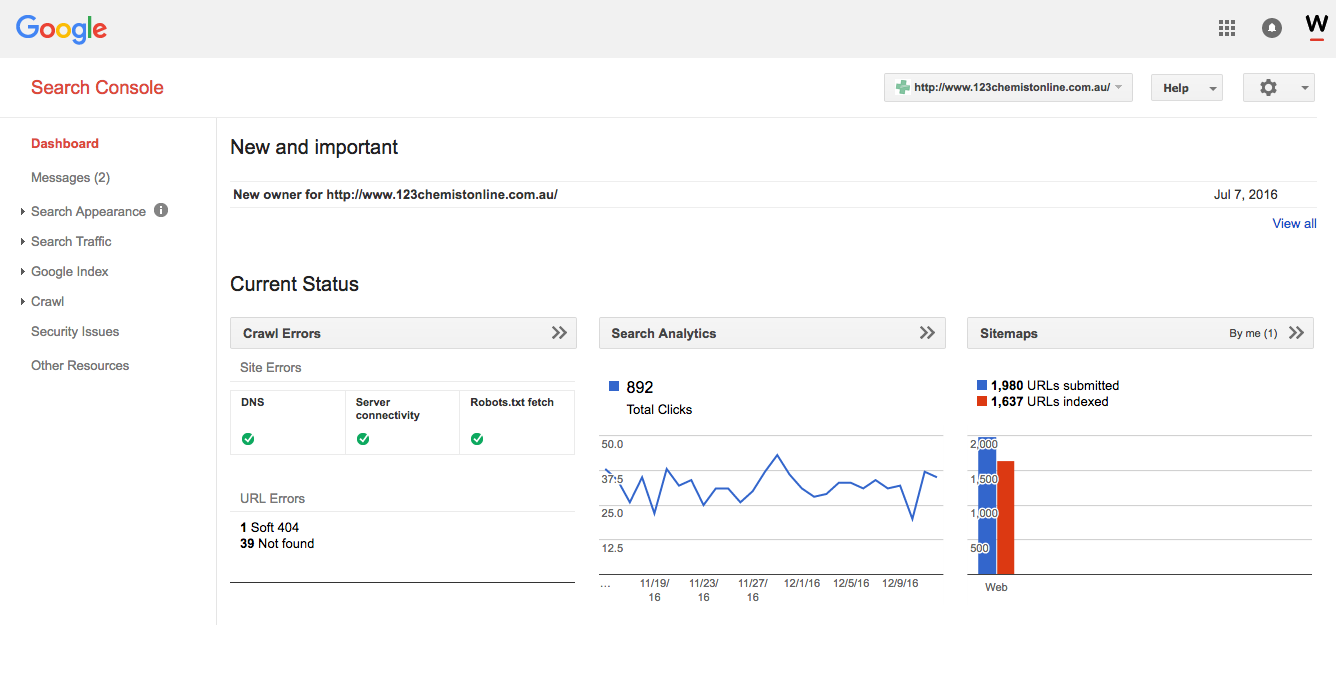Click the DNS green check status
This screenshot has width=1336, height=681.
click(x=248, y=439)
